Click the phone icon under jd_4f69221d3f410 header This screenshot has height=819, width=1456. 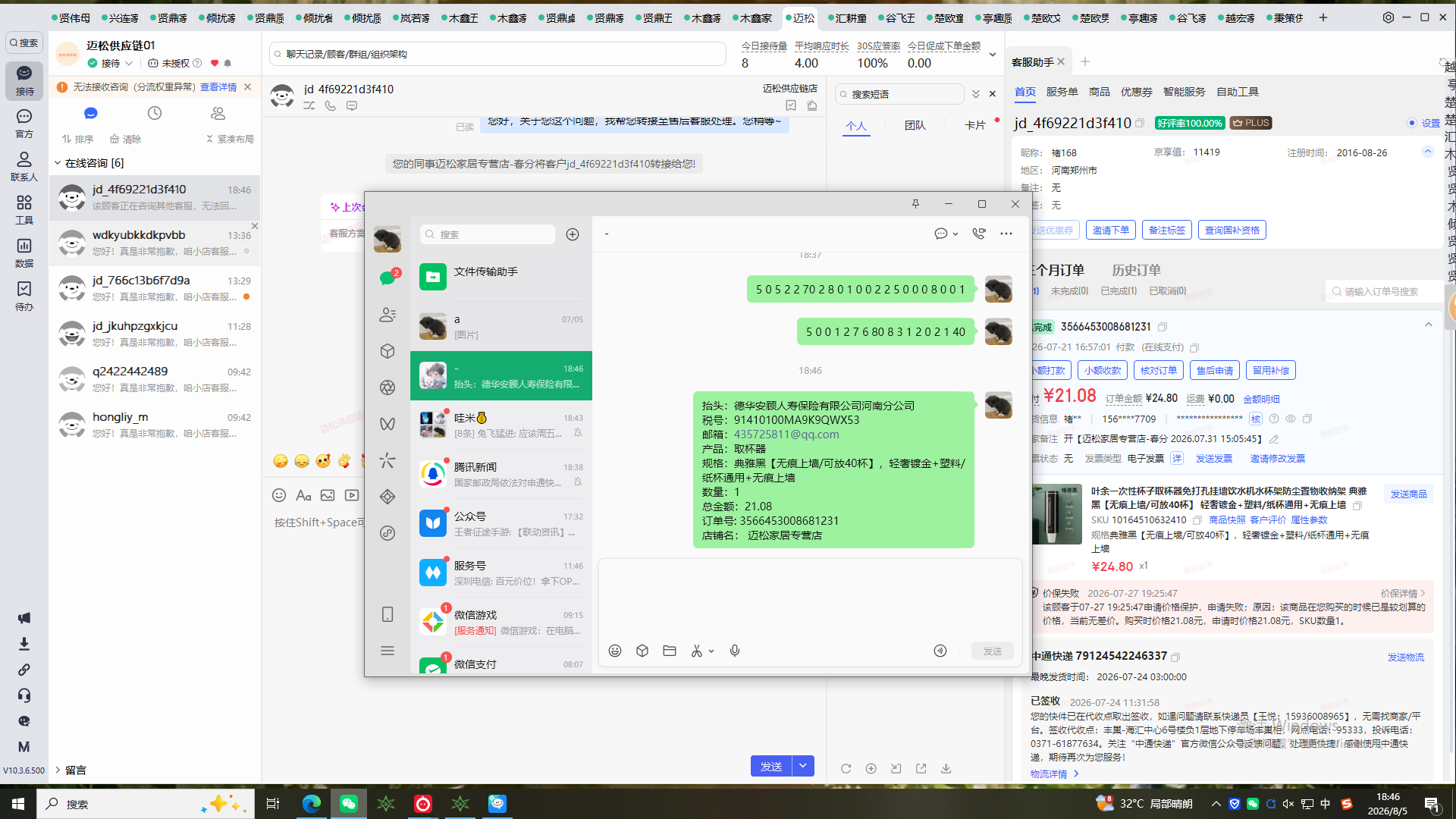click(x=331, y=106)
